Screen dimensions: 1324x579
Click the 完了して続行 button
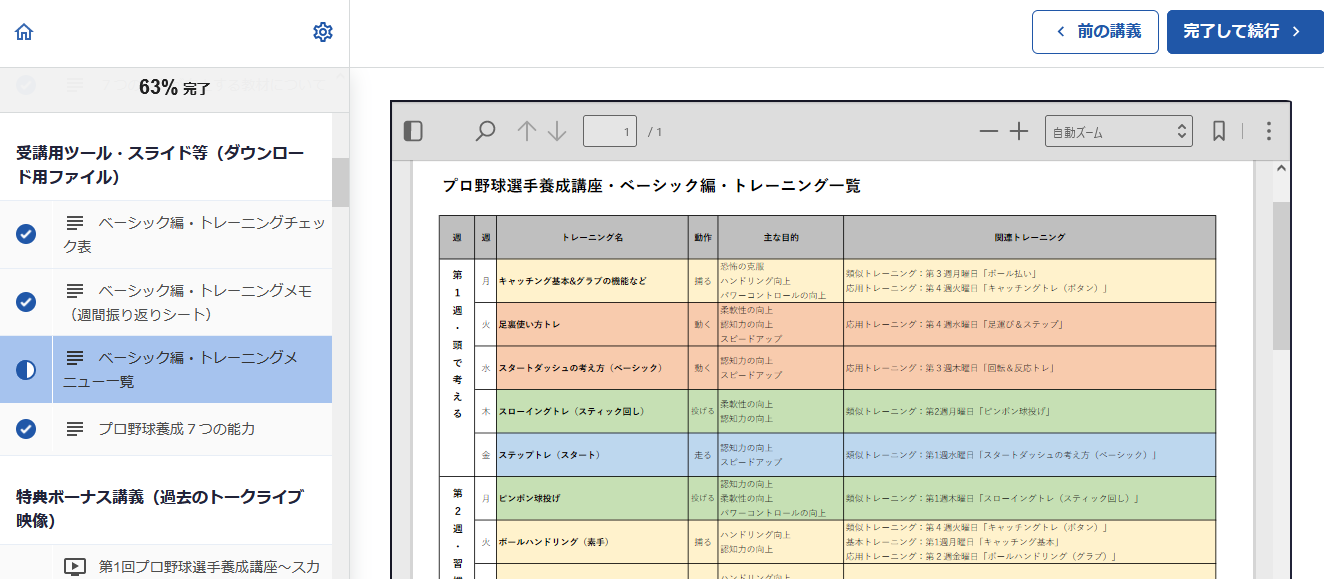(1243, 32)
